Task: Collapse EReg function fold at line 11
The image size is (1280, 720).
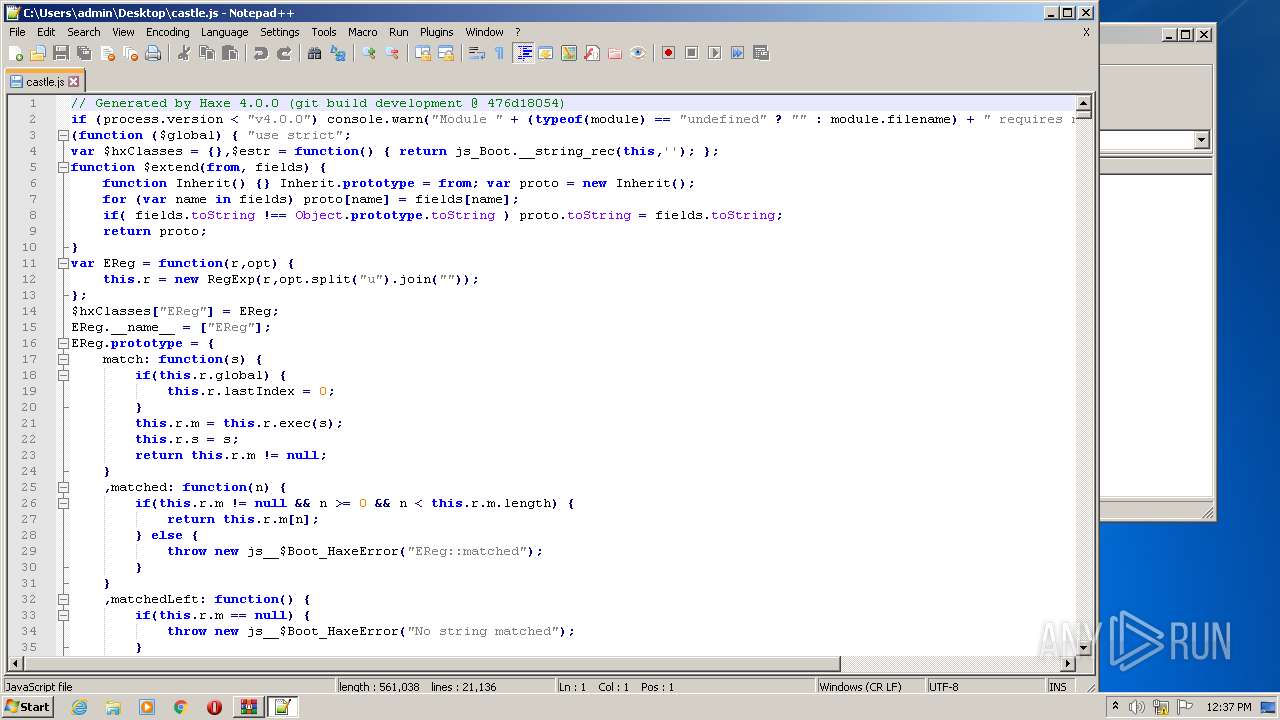Action: tap(63, 263)
